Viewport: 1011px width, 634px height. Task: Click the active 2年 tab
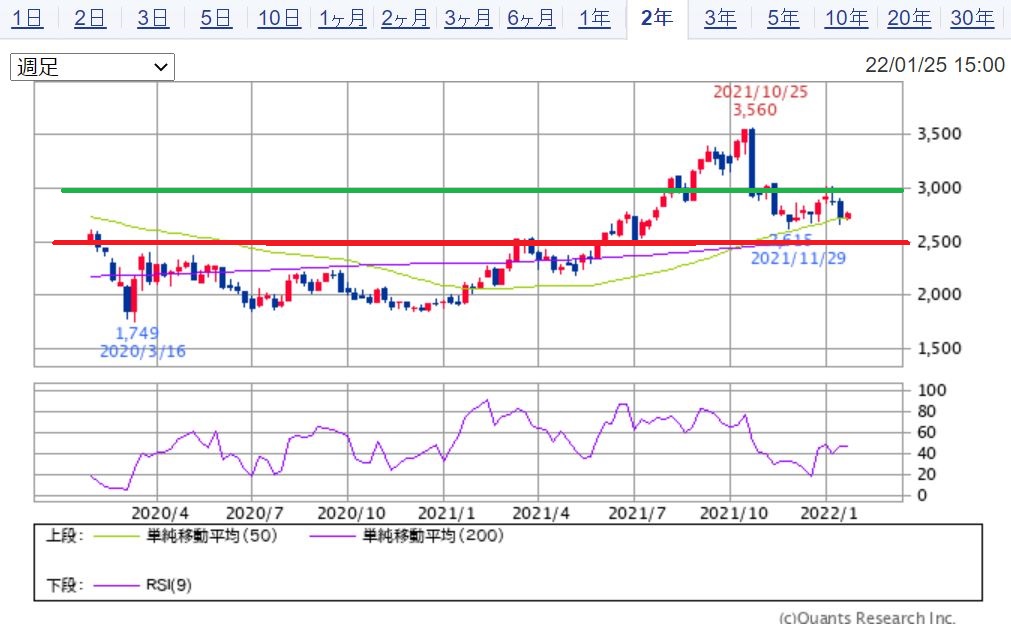click(657, 18)
